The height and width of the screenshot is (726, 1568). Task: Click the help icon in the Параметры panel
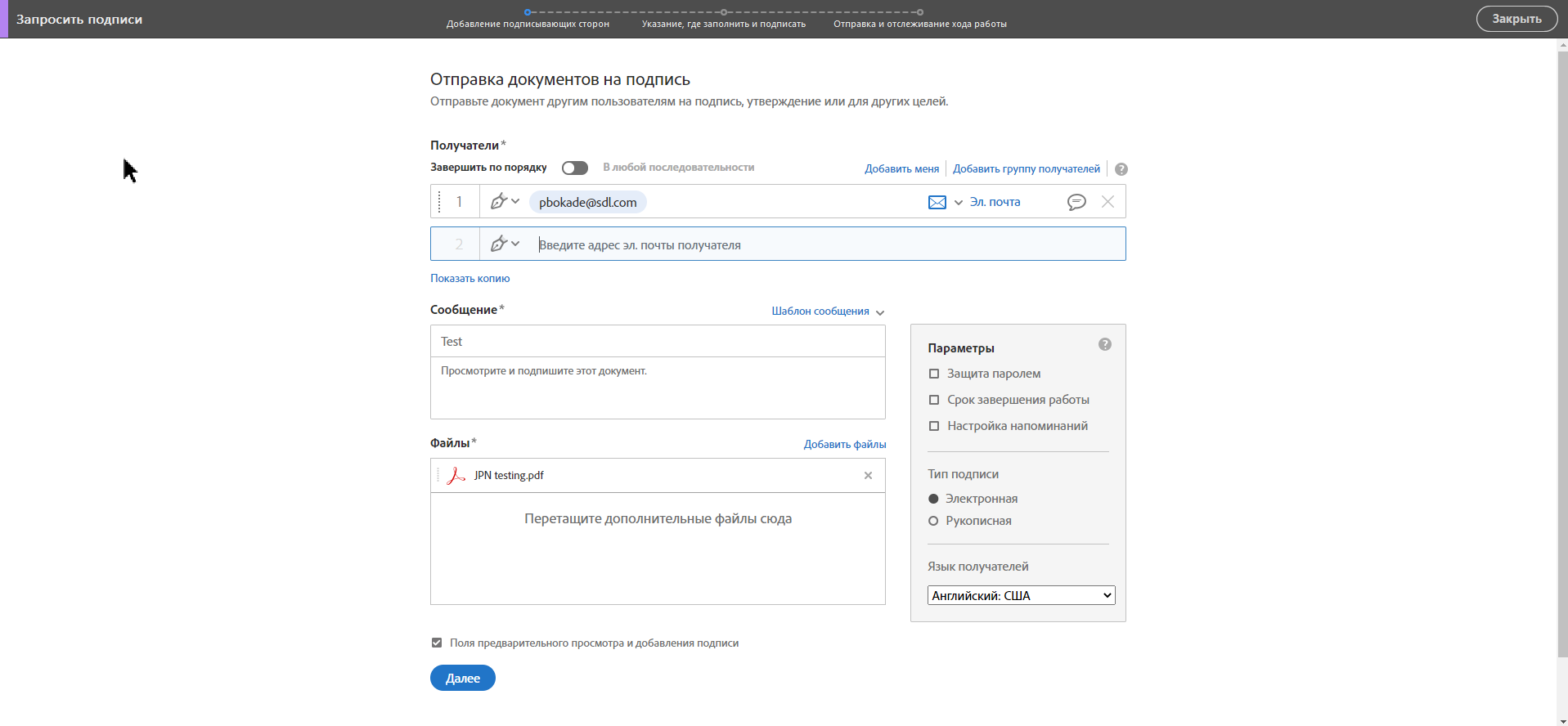pos(1105,344)
